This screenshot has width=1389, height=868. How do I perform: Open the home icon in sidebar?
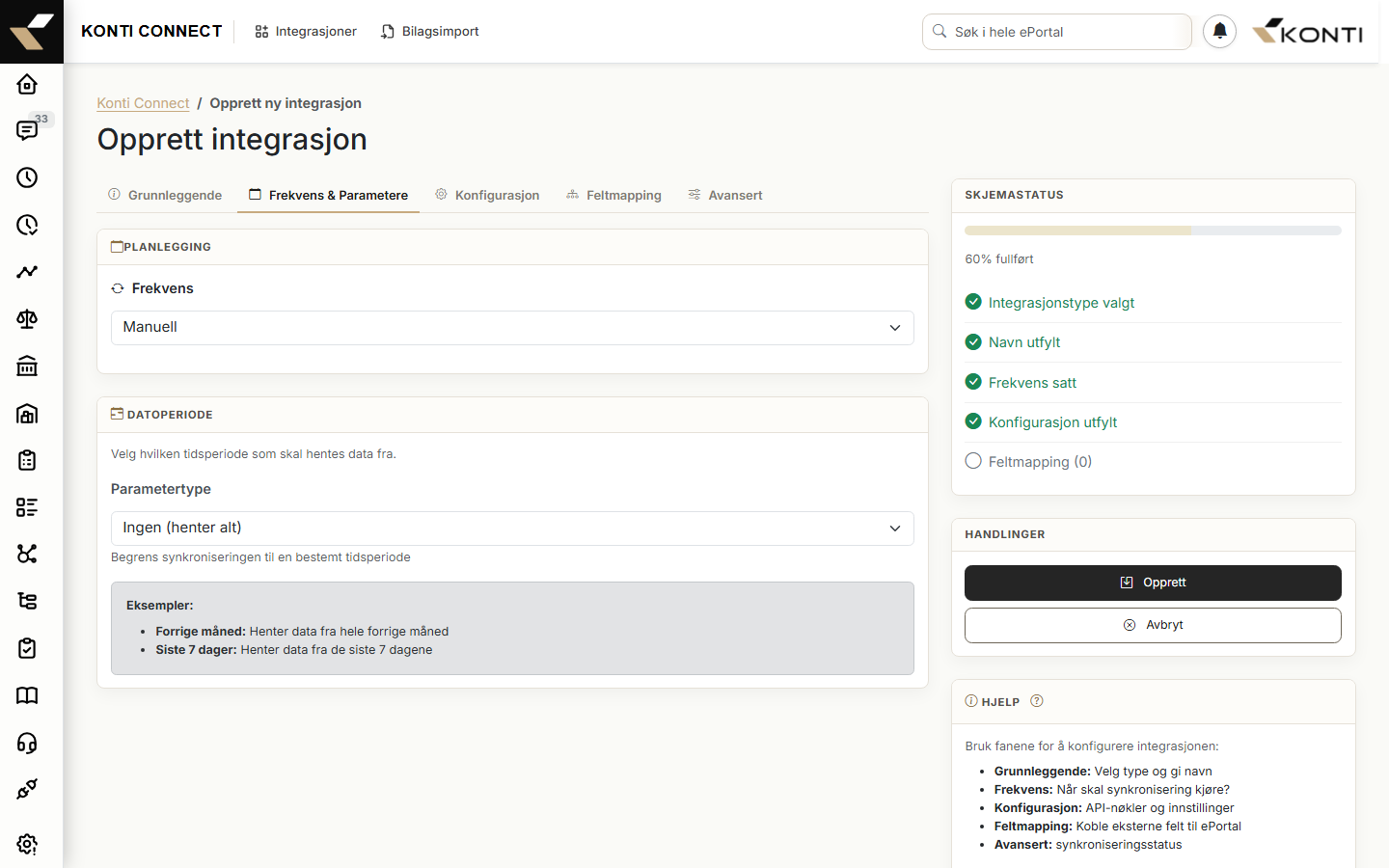pos(27,84)
